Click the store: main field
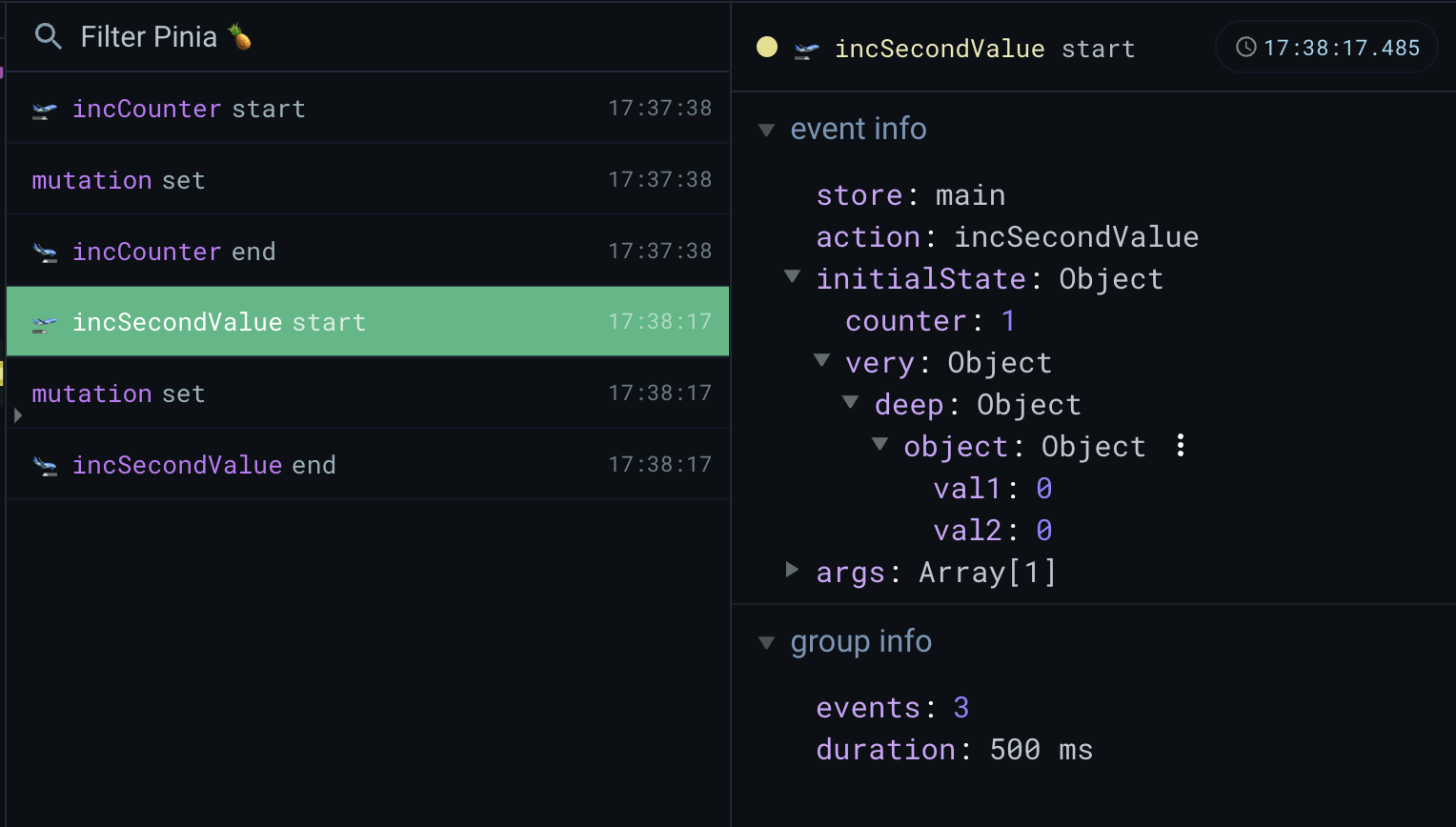This screenshot has width=1456, height=827. 911,195
